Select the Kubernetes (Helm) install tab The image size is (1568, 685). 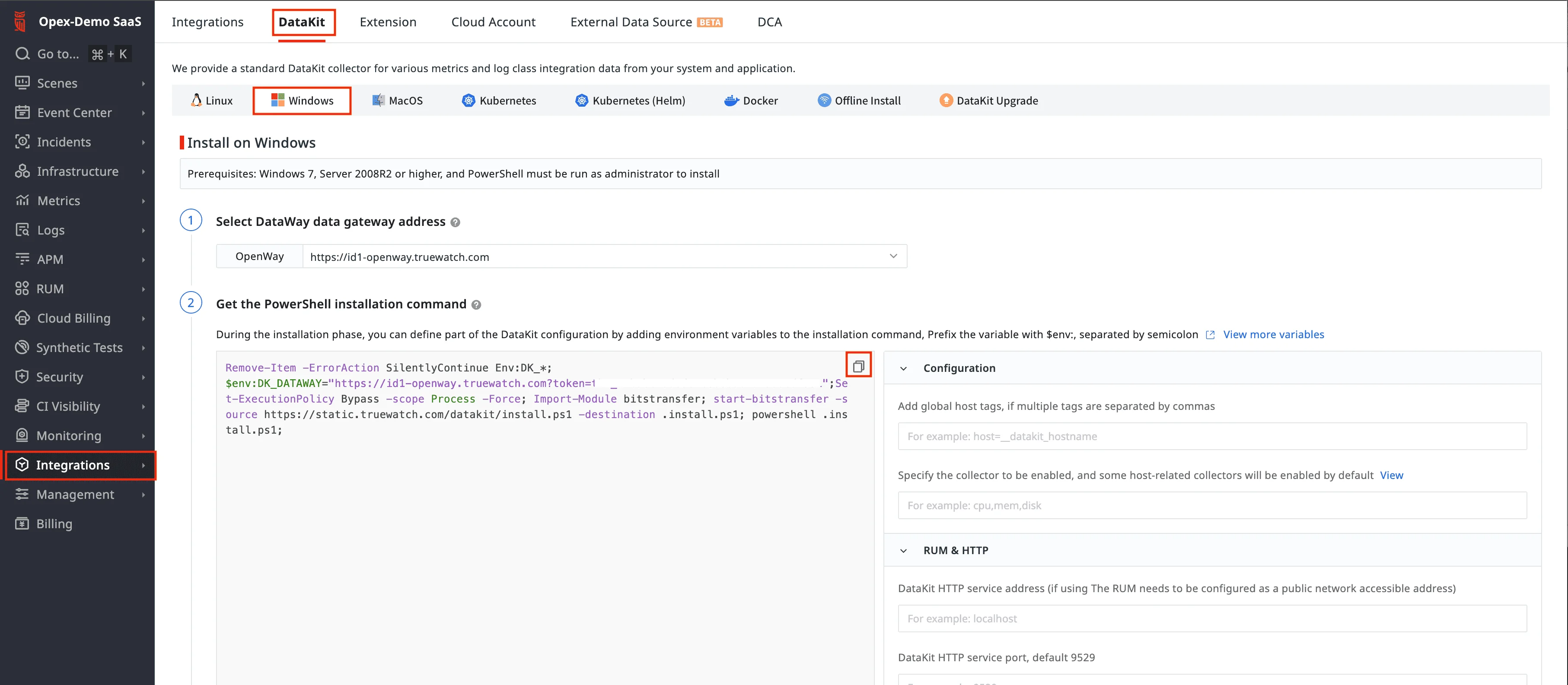[630, 100]
